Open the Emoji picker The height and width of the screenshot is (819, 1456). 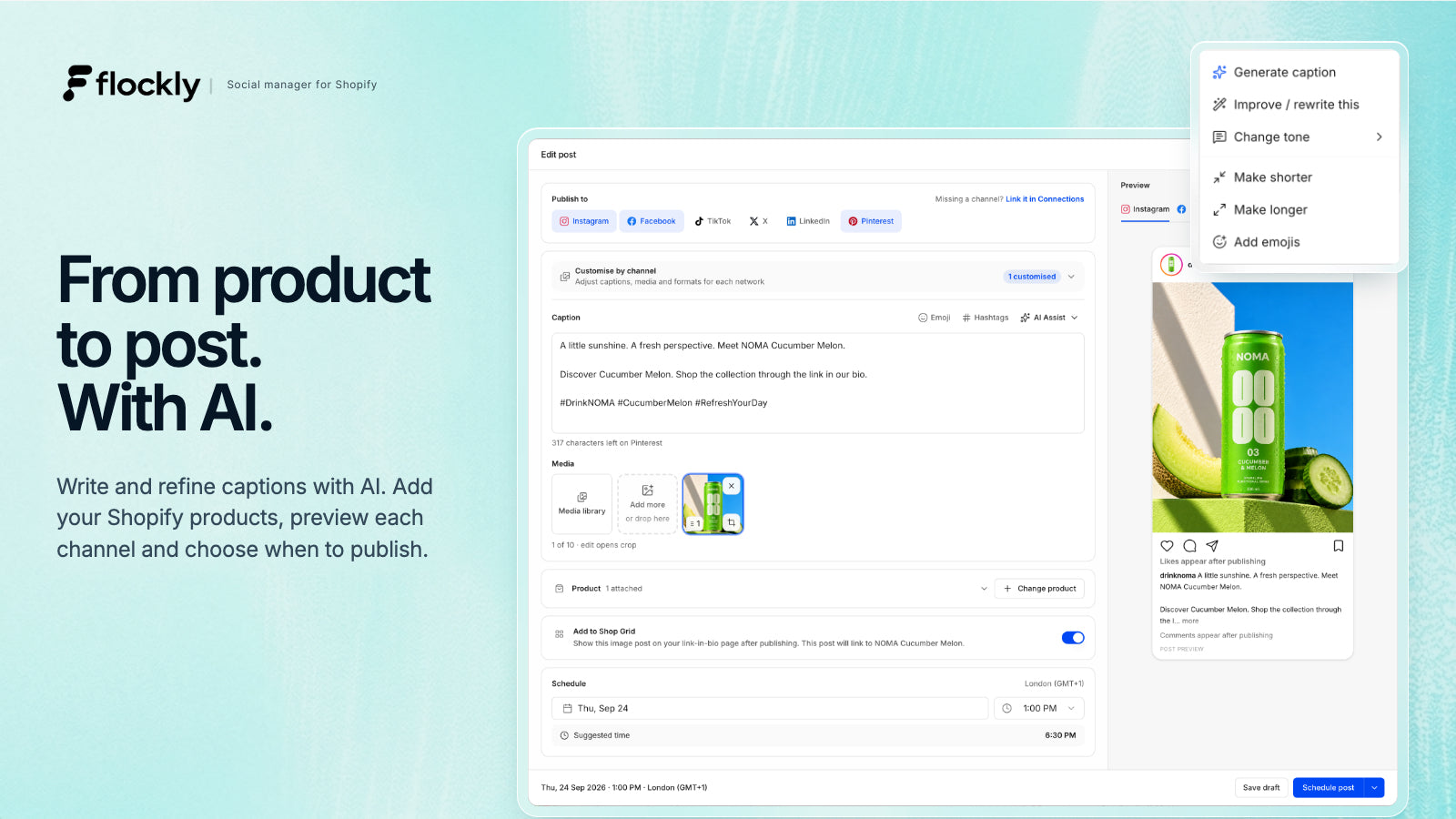935,318
